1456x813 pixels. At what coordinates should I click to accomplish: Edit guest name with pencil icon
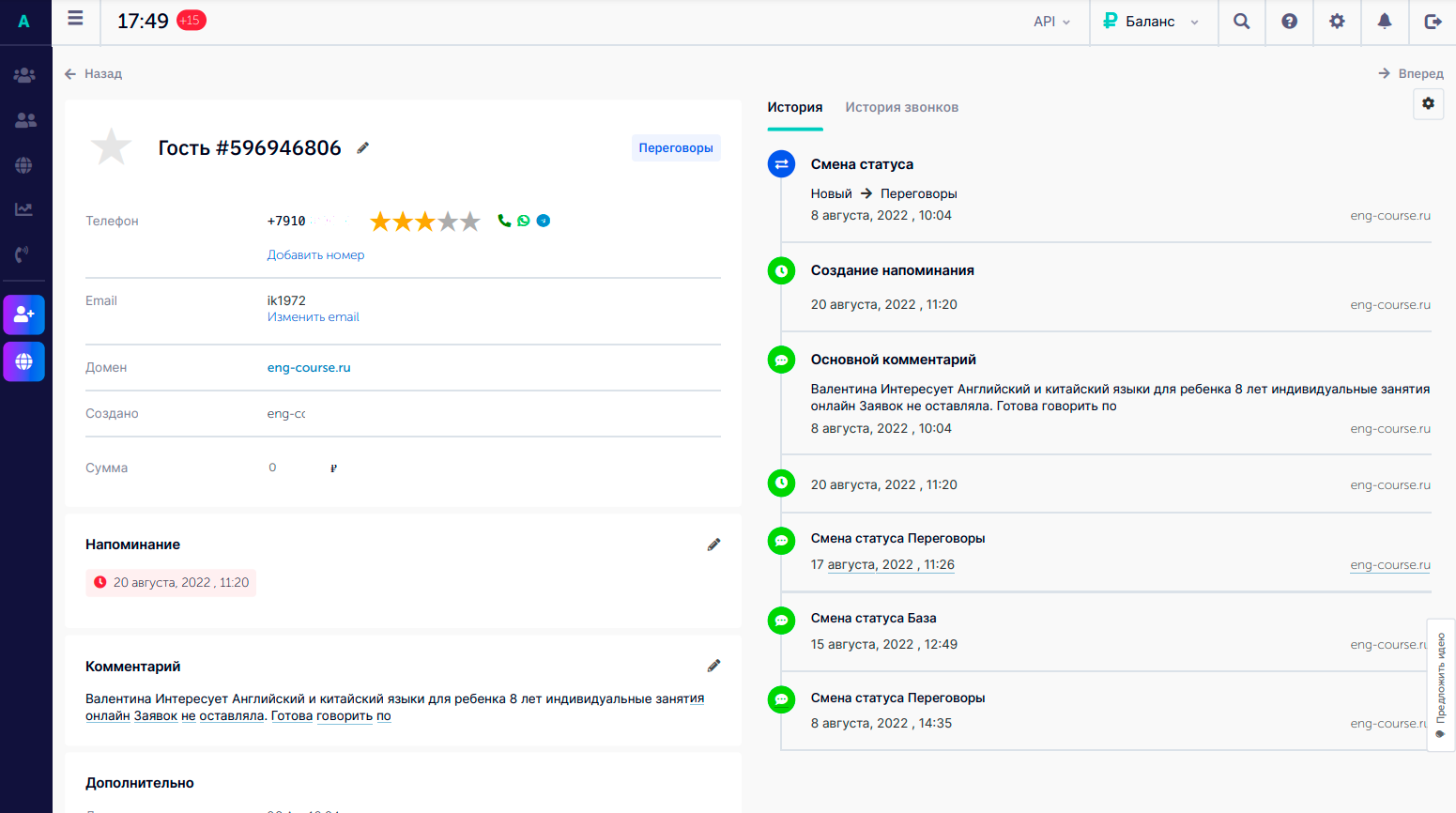click(363, 147)
